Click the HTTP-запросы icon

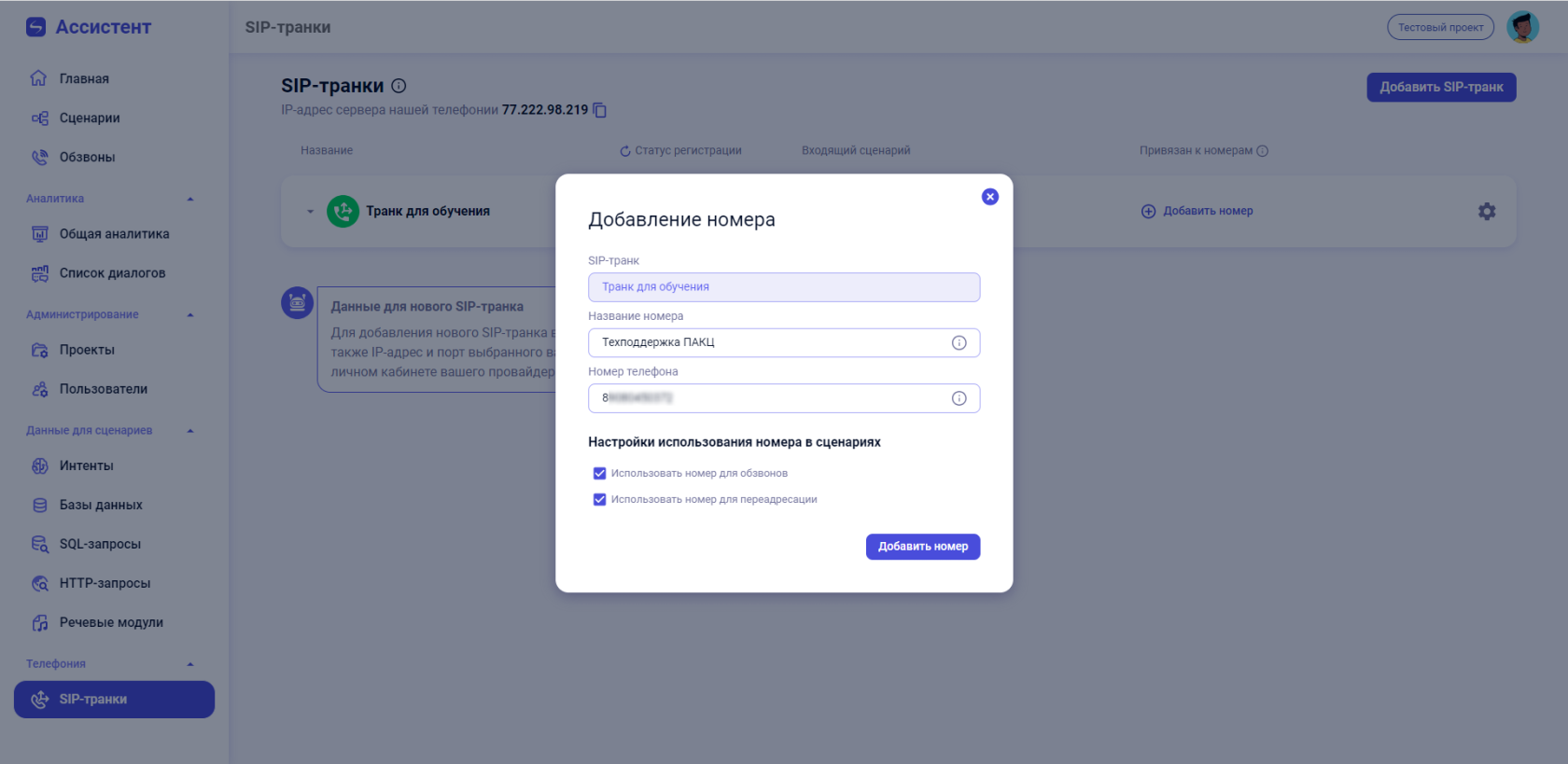40,583
